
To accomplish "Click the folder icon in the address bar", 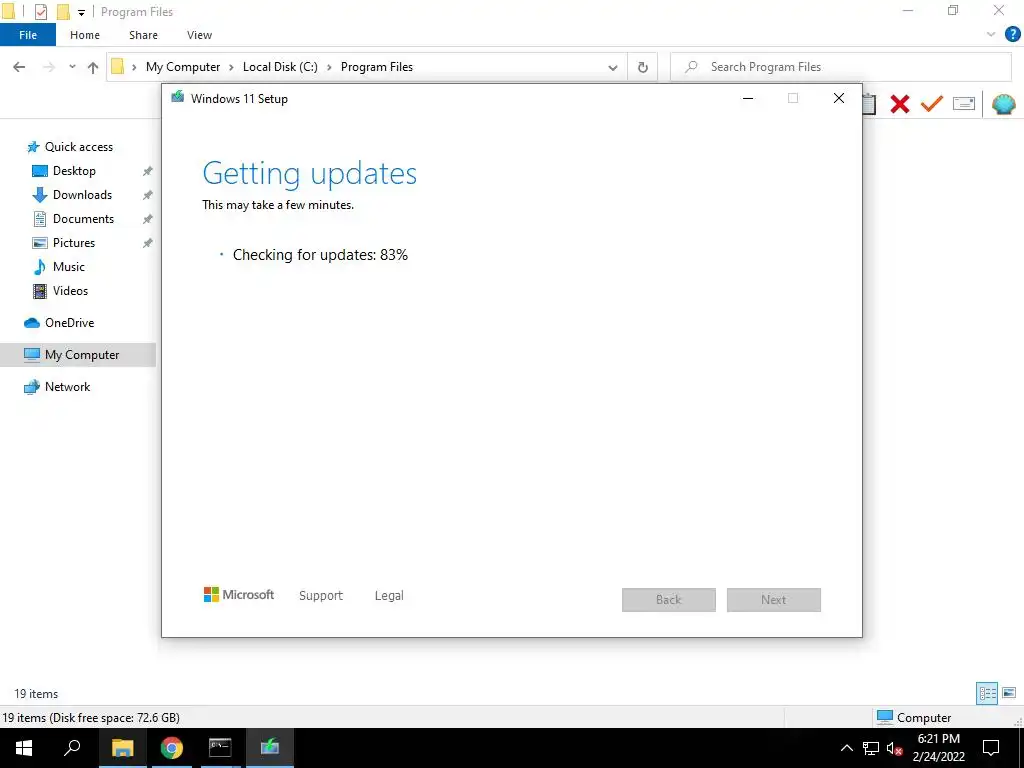I will click(x=118, y=67).
